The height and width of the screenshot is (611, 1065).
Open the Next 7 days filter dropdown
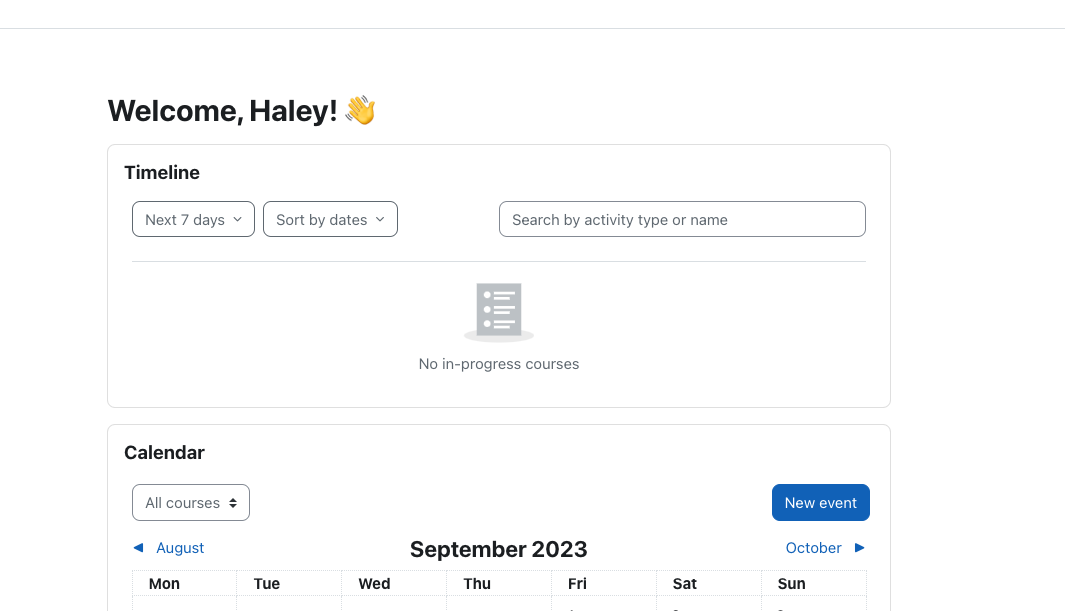pos(194,219)
